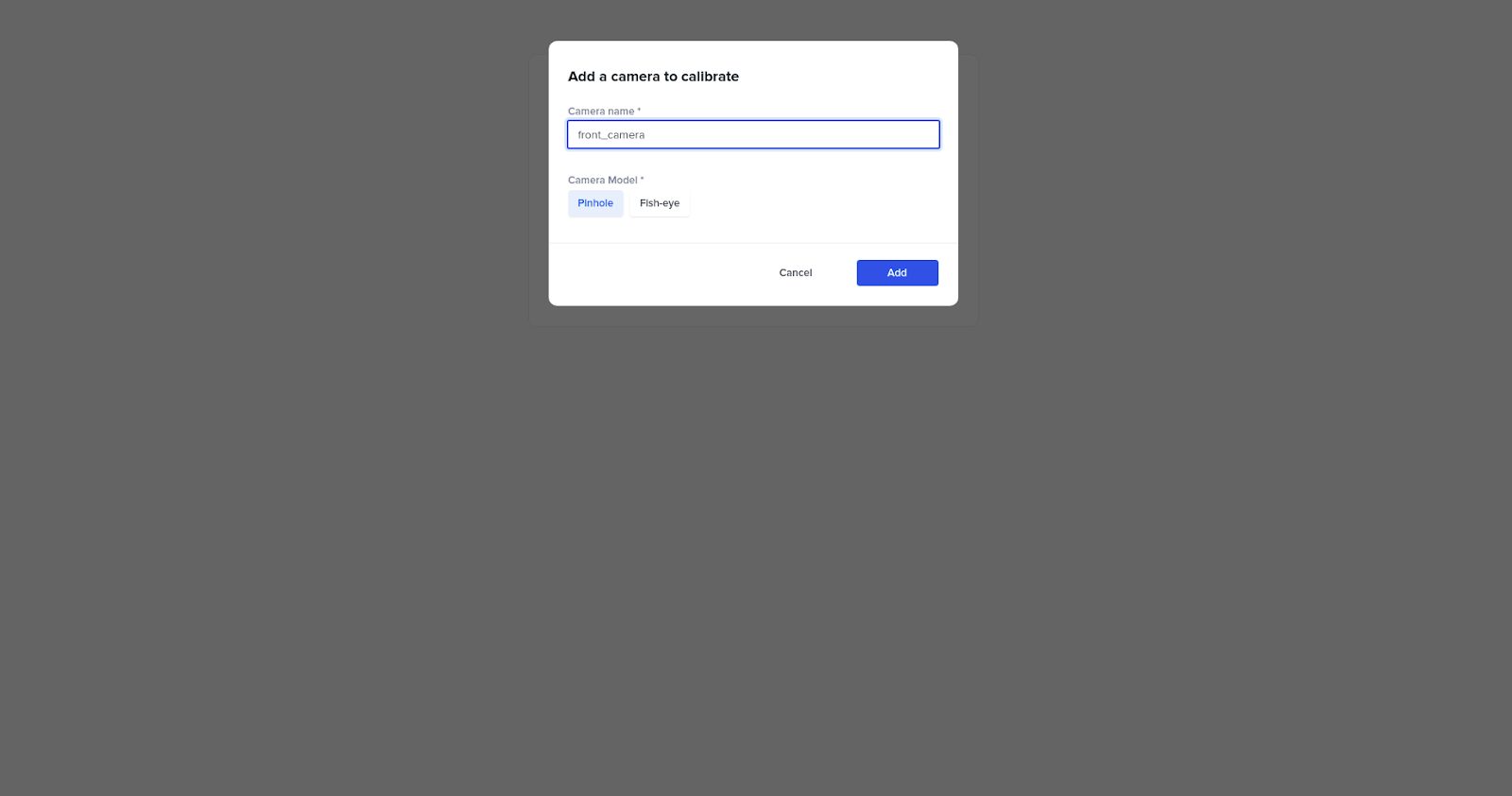Screen dimensions: 1512x796
Task: Click the Camera name input field
Action: [x=753, y=134]
